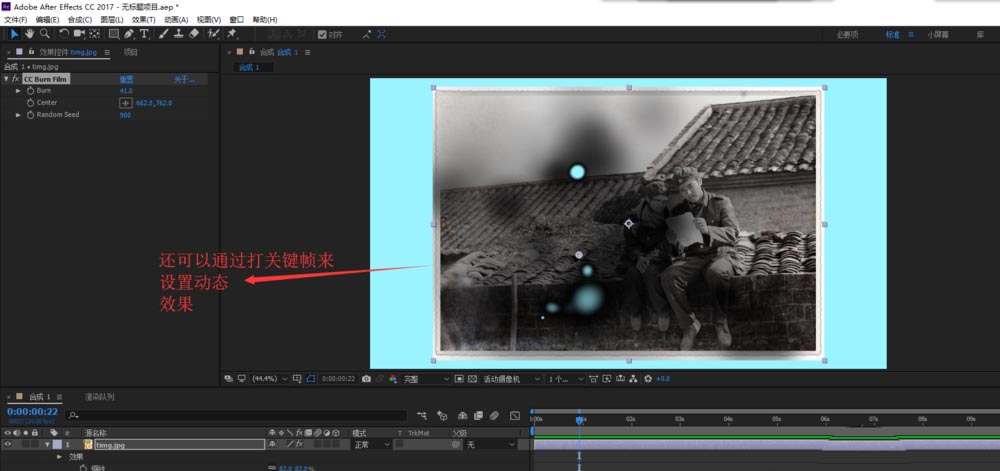Click the timg.jpg layer label color swatch
This screenshot has height=471, width=1000.
[x=57, y=444]
